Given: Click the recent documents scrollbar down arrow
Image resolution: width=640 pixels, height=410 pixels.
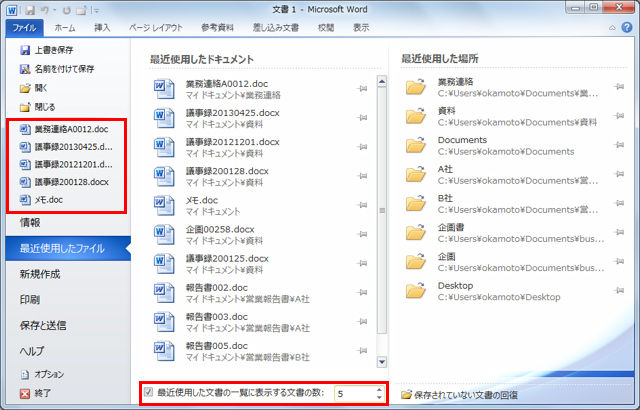Looking at the screenshot, I should tap(382, 361).
